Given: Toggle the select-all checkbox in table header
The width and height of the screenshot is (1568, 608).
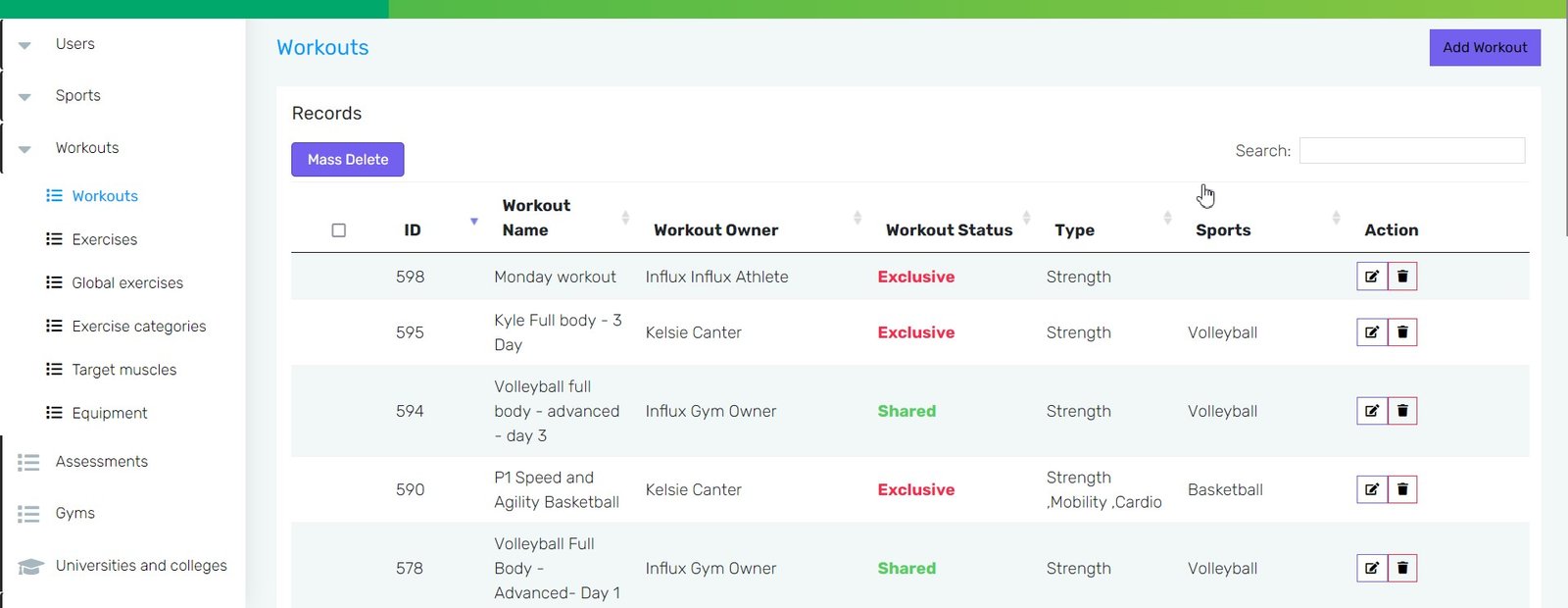Looking at the screenshot, I should point(339,230).
